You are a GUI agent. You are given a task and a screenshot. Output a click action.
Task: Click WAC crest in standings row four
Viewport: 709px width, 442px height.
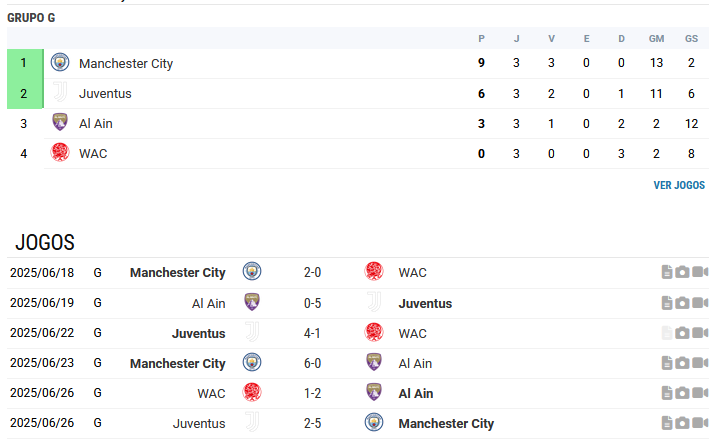[x=60, y=152]
